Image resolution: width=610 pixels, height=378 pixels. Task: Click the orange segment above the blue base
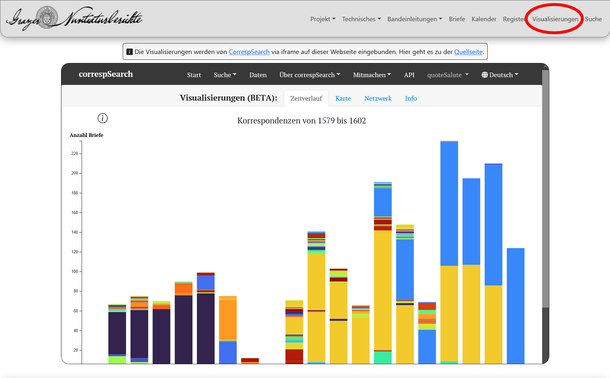[228, 319]
